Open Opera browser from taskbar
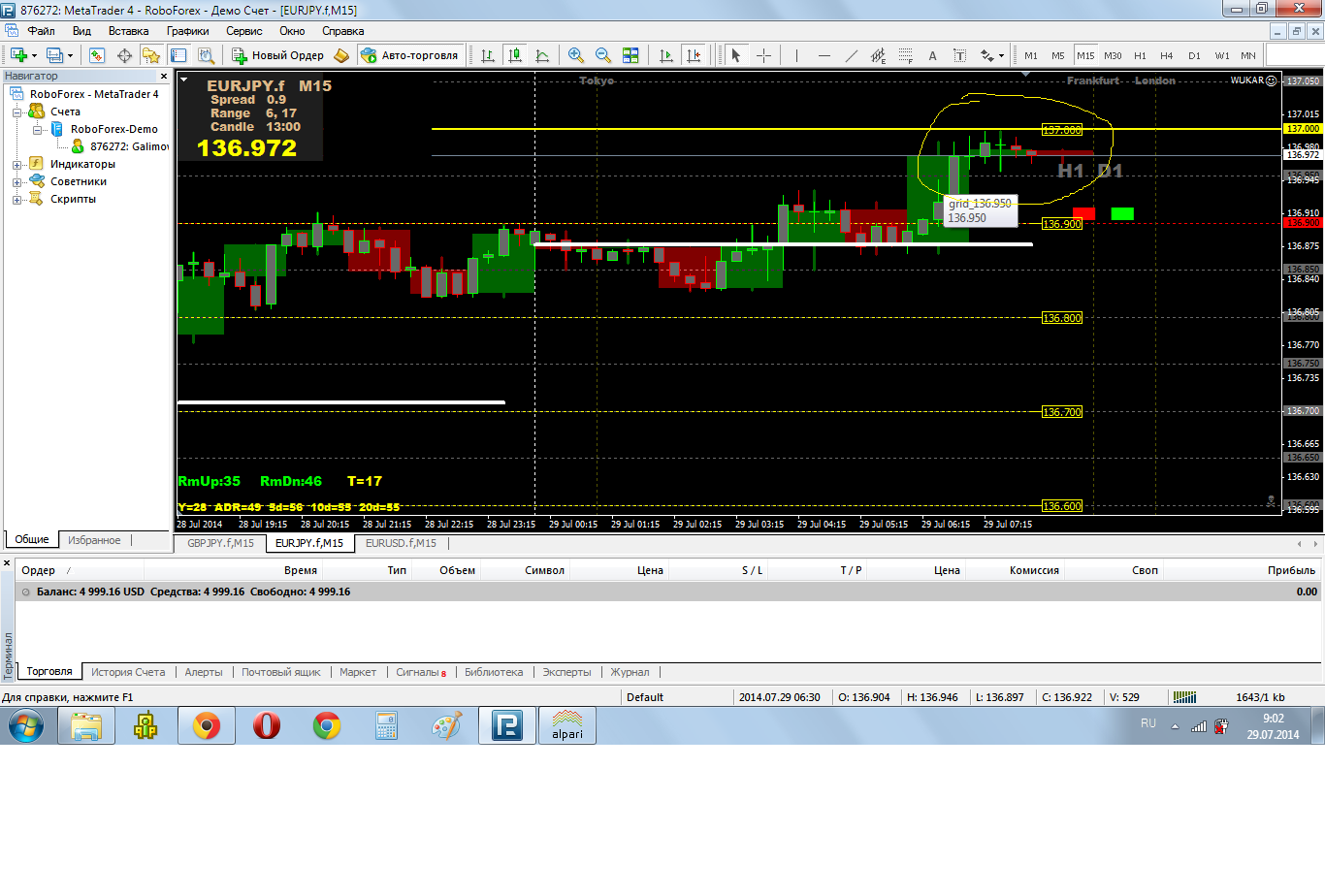 (266, 725)
